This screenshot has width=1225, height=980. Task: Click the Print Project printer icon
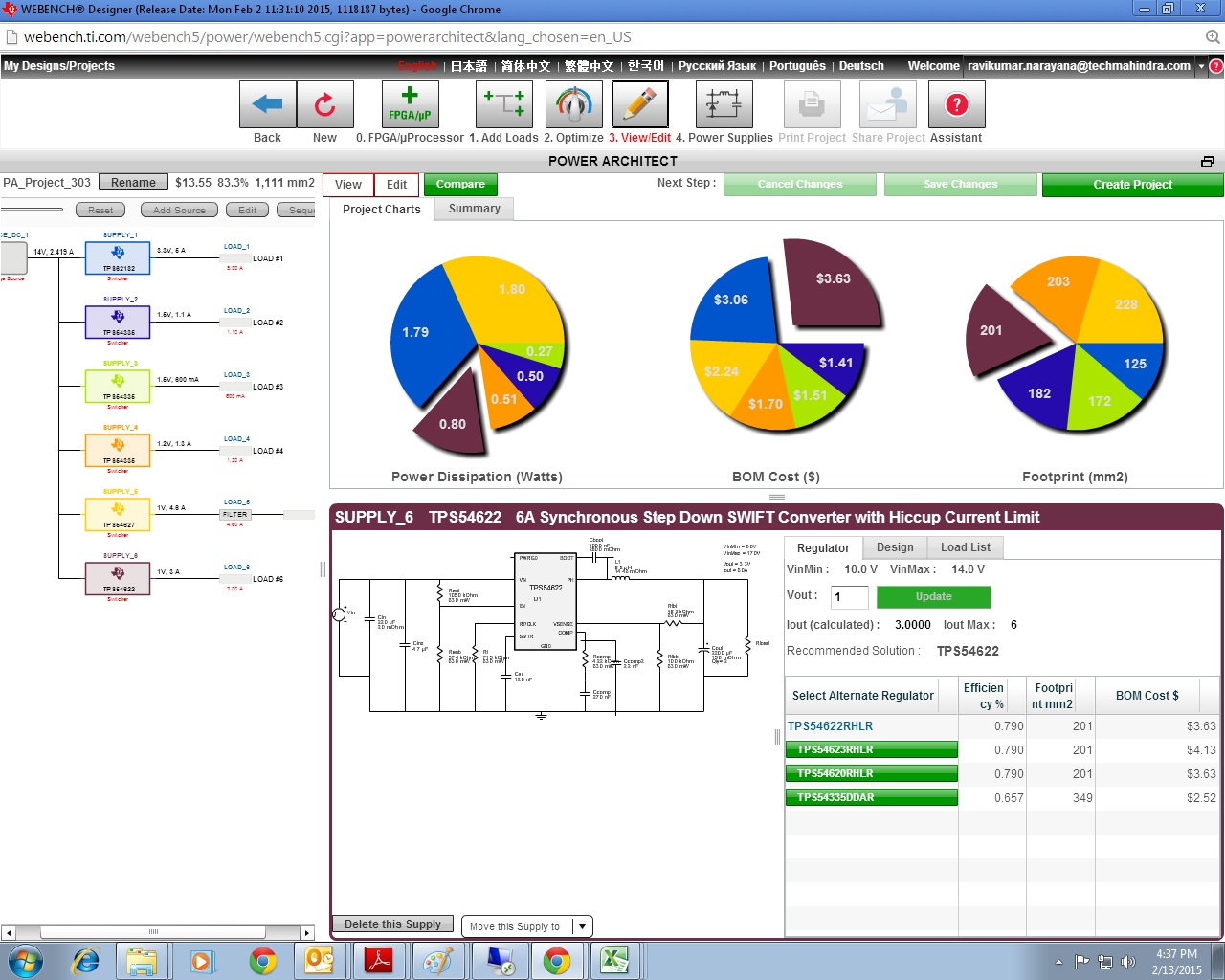(x=813, y=104)
